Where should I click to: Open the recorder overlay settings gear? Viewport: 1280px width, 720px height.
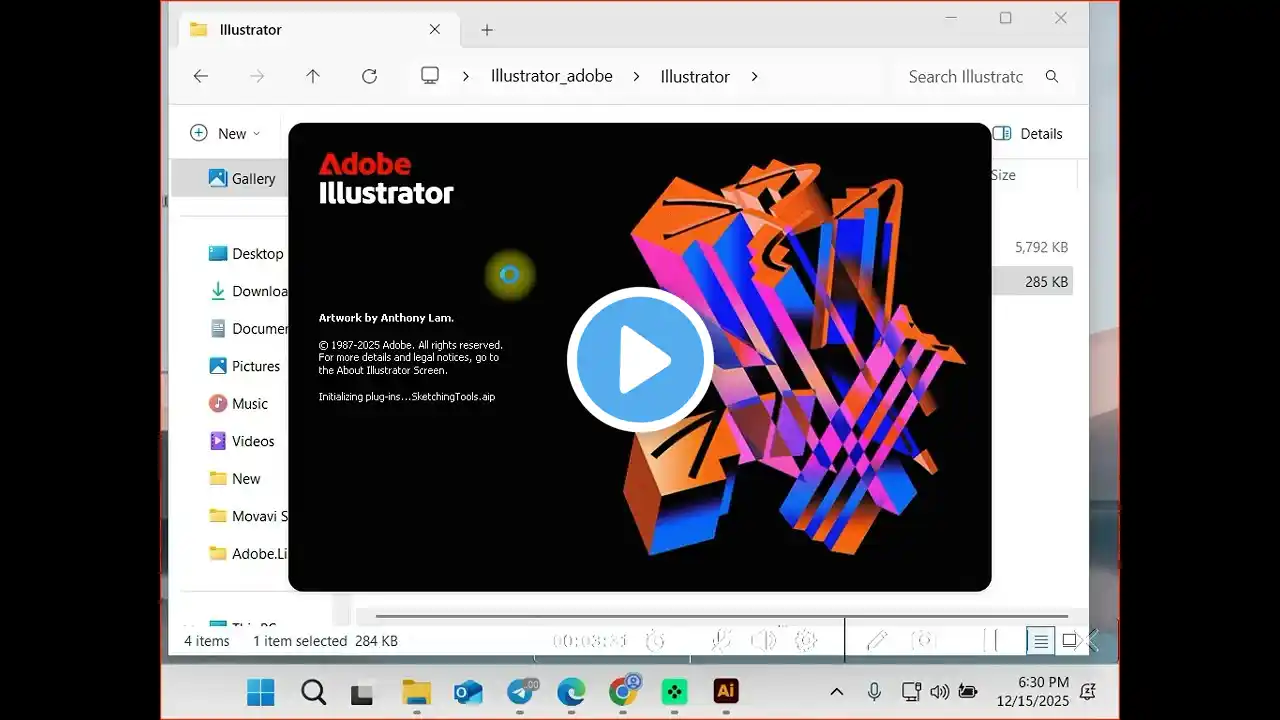click(806, 641)
